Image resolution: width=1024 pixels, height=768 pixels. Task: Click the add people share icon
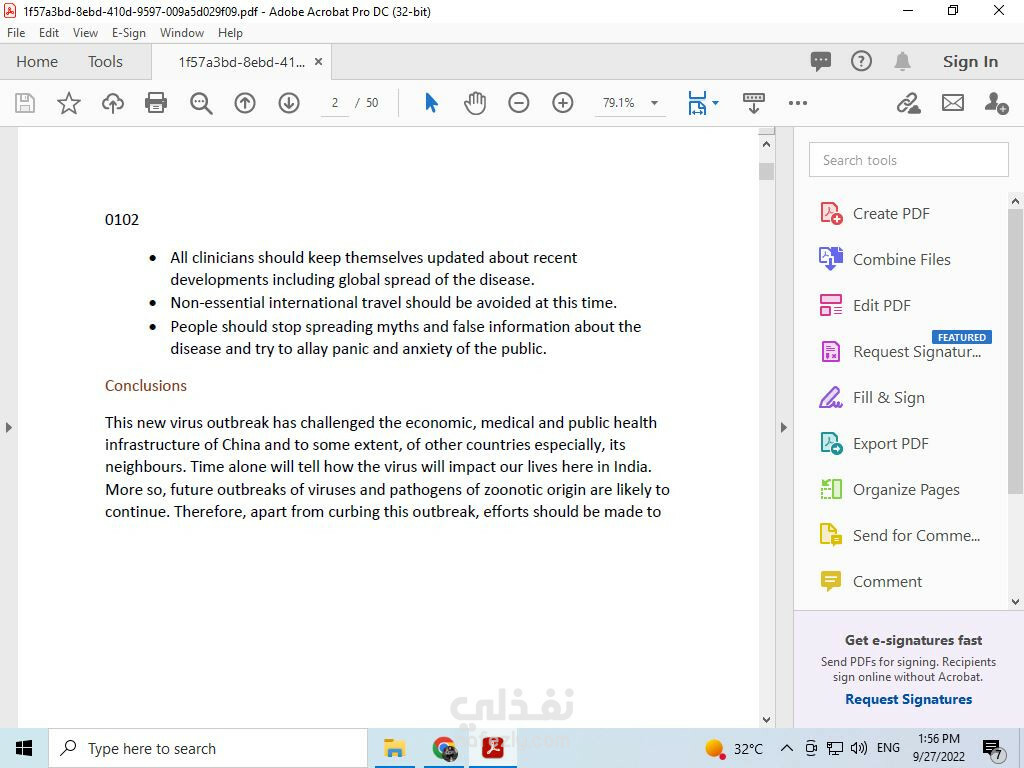coord(997,103)
